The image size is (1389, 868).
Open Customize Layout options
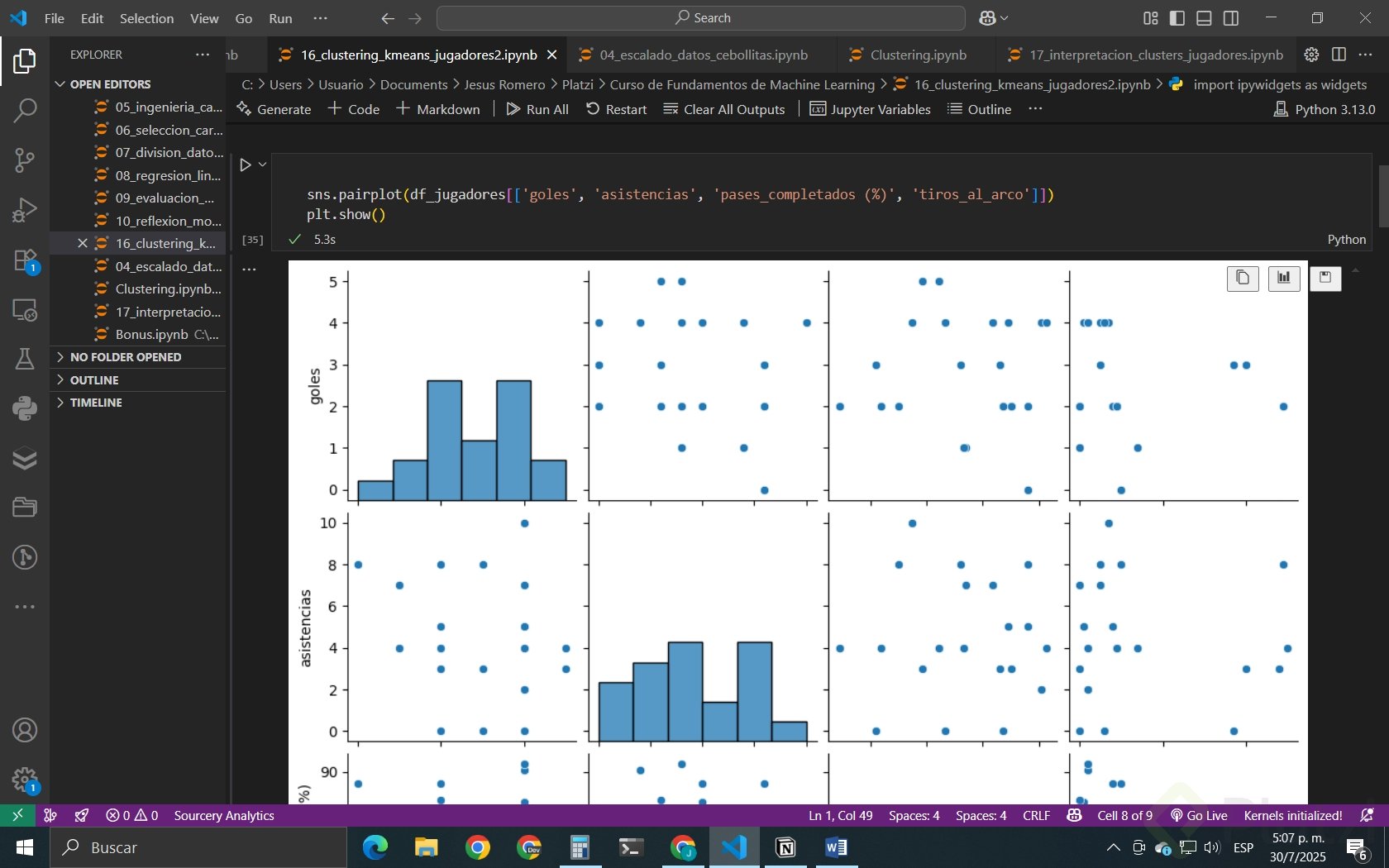1151,18
